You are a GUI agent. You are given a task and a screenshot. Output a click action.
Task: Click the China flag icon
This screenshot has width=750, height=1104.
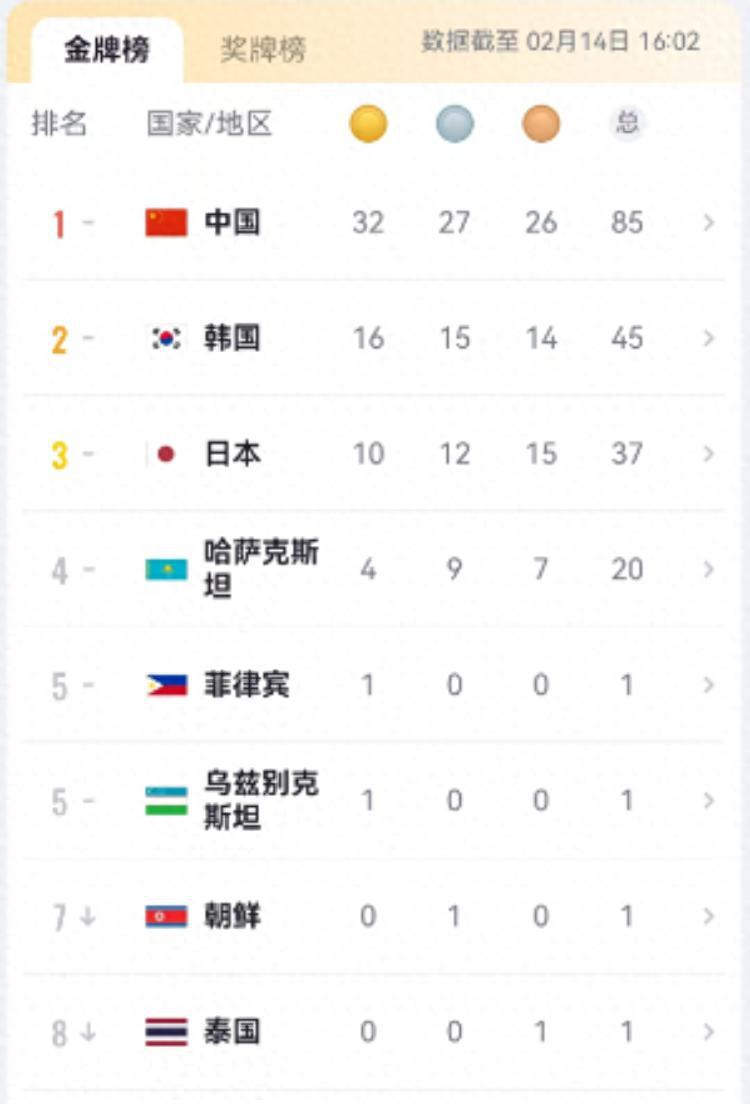(166, 222)
